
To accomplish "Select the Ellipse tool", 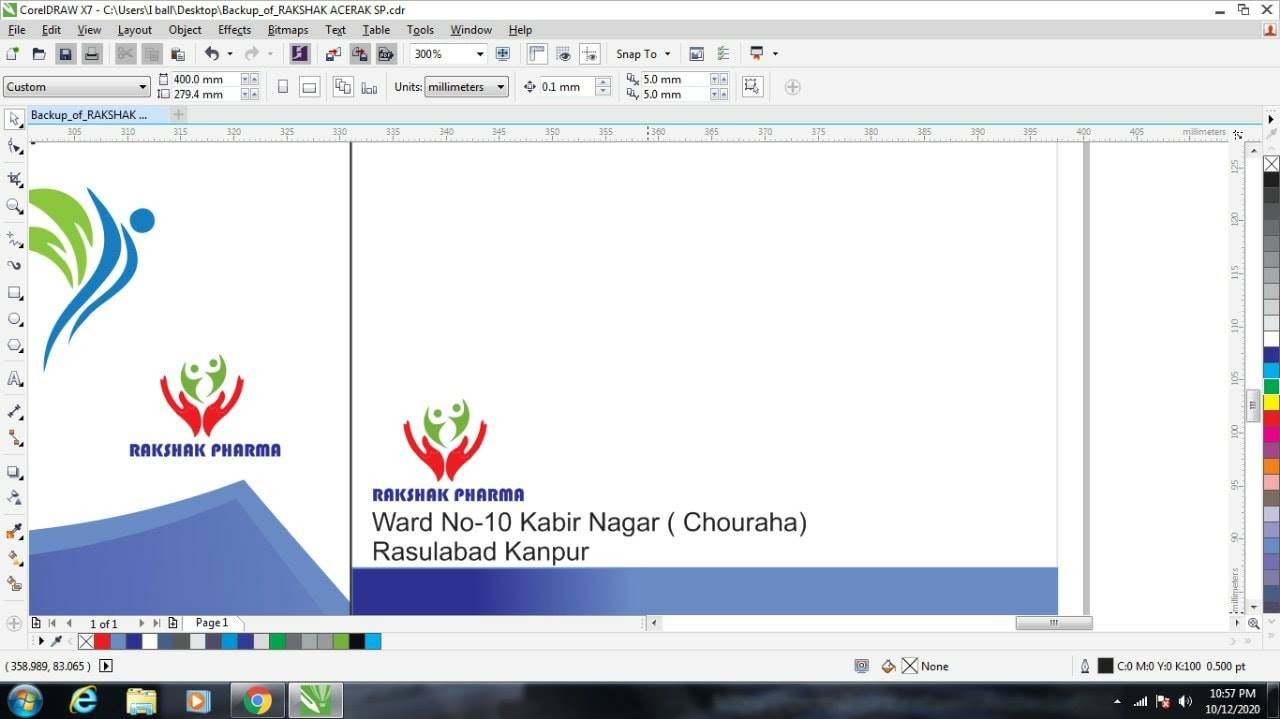I will (15, 319).
